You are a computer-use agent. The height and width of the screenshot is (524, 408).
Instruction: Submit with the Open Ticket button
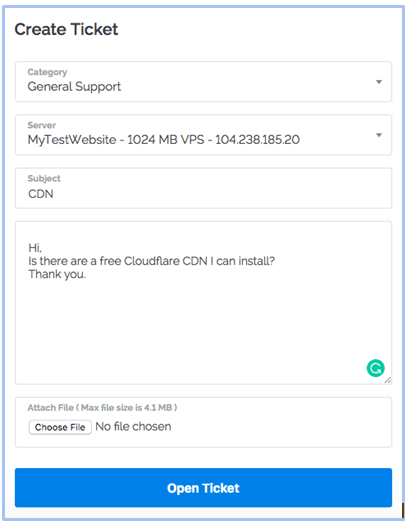[x=203, y=488]
